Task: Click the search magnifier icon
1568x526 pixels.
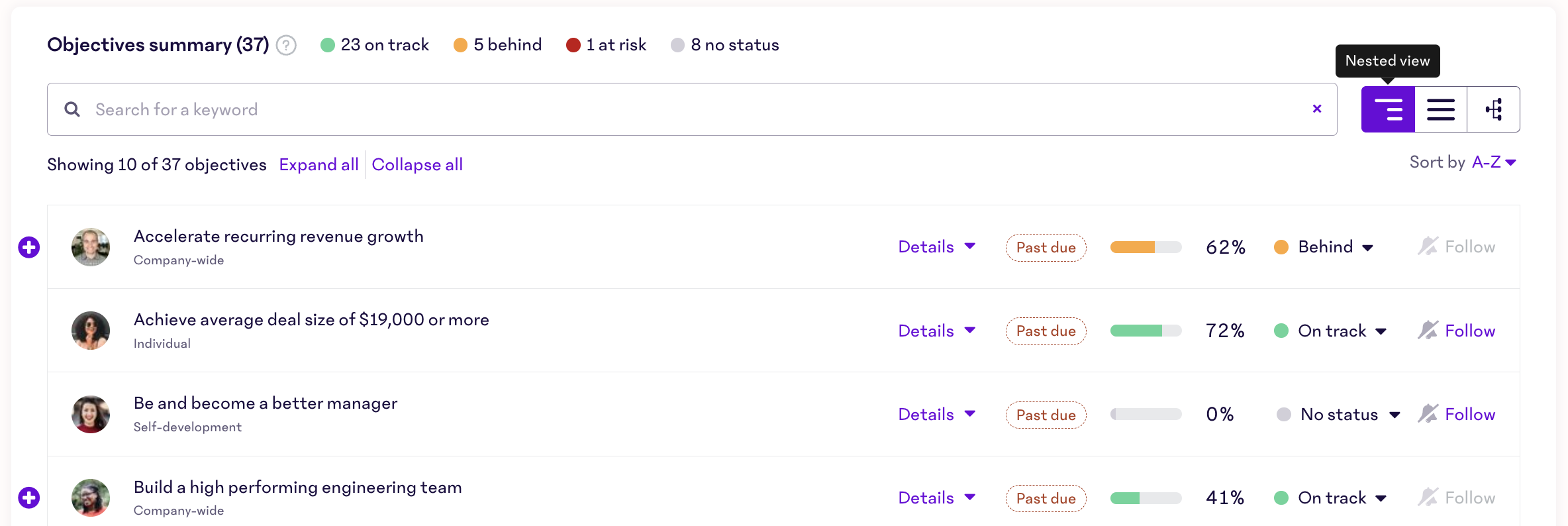Action: click(x=72, y=109)
